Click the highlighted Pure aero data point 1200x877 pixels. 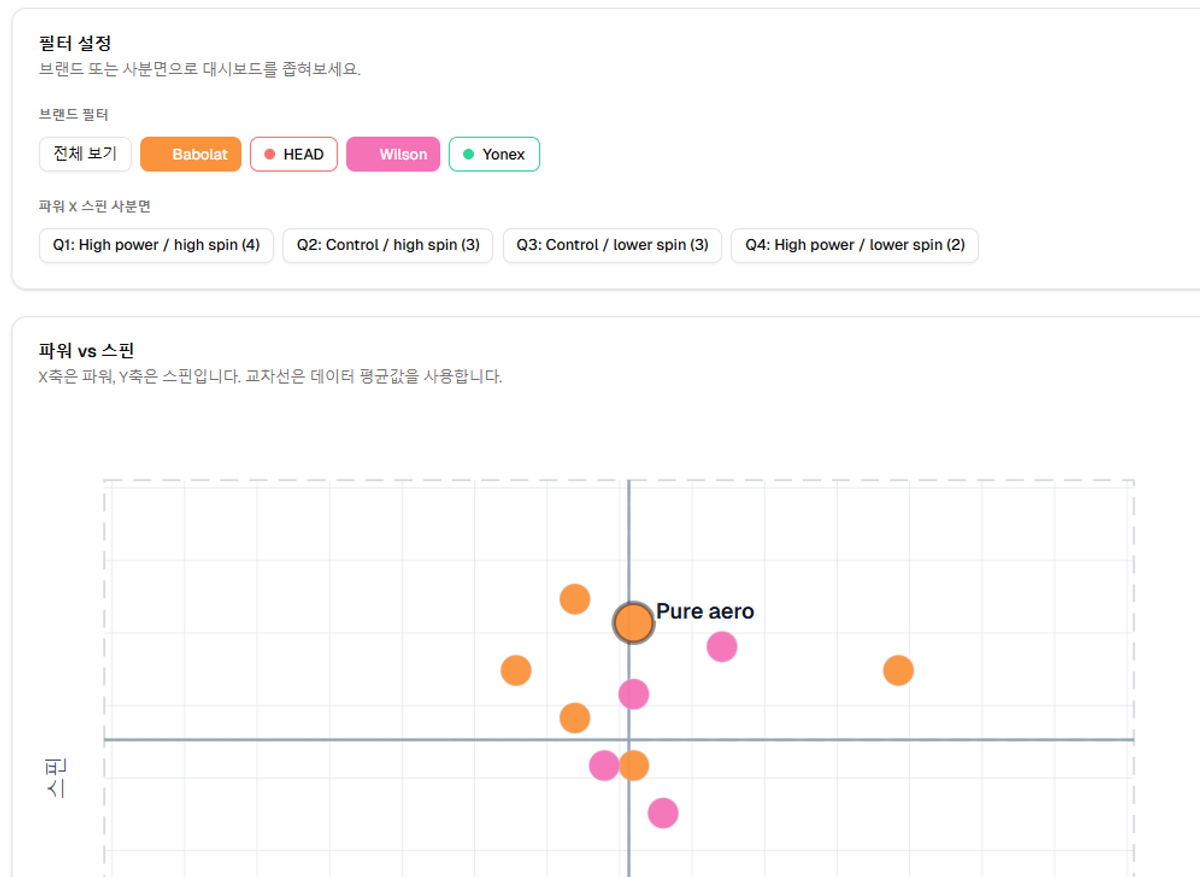tap(633, 622)
